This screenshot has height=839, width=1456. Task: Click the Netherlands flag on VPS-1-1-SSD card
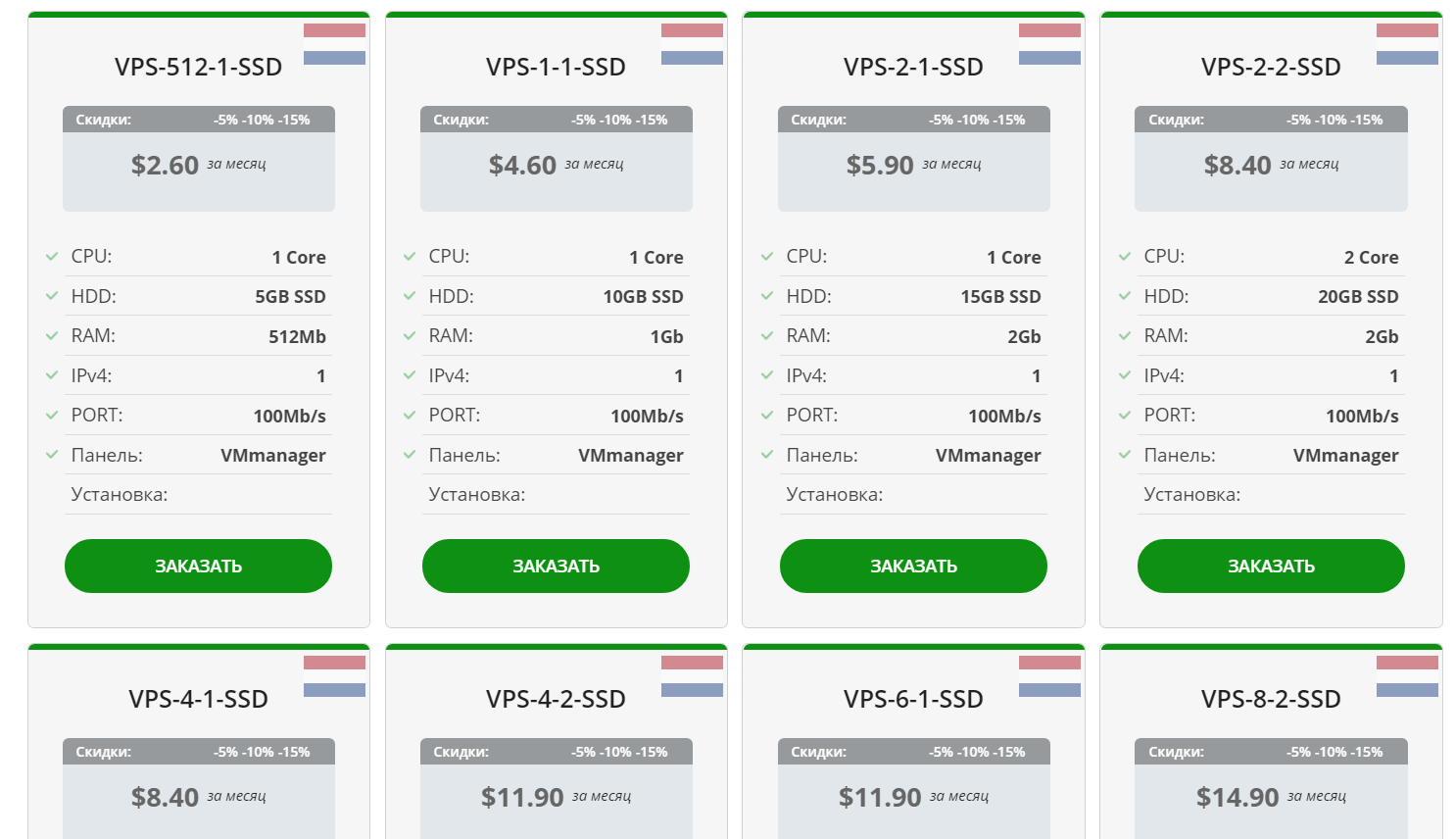692,44
